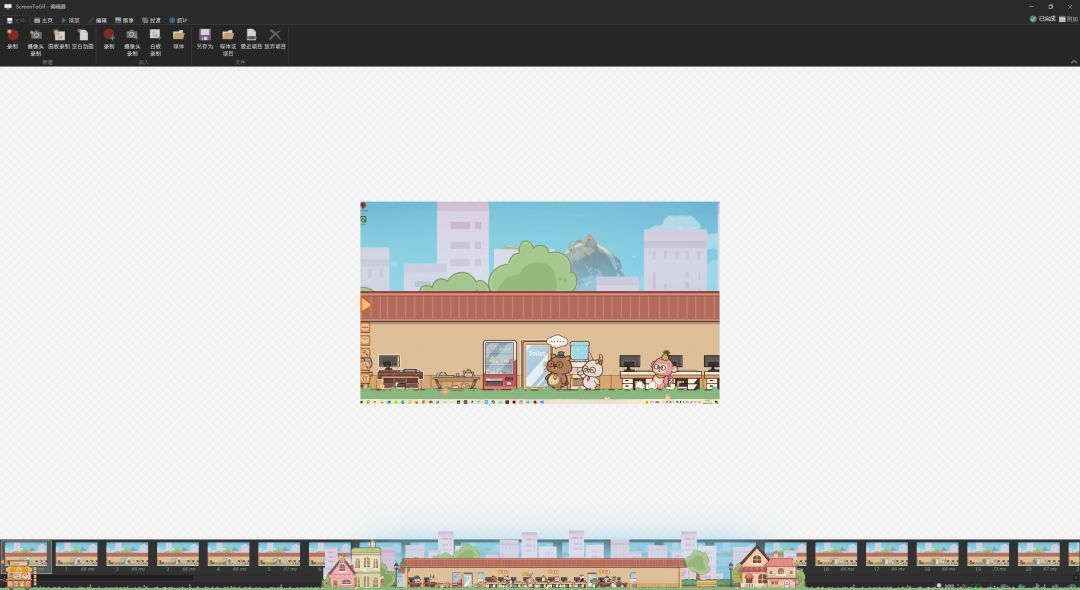Open the Home ribbon tab
Screen dimensions: 1080x590
[x=43, y=20]
